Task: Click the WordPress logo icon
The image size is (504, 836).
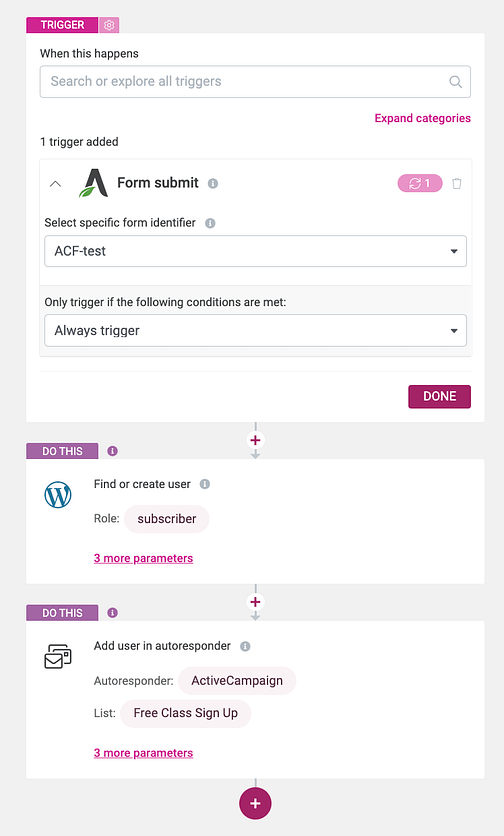Action: point(58,495)
